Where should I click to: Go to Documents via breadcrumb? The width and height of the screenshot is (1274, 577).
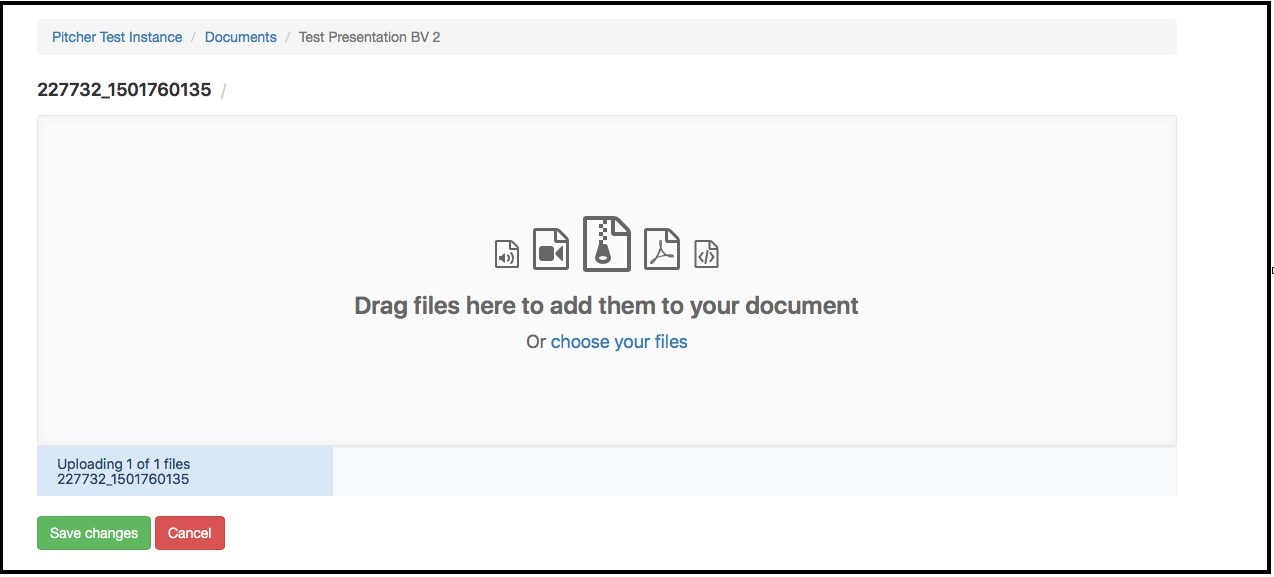coord(240,37)
